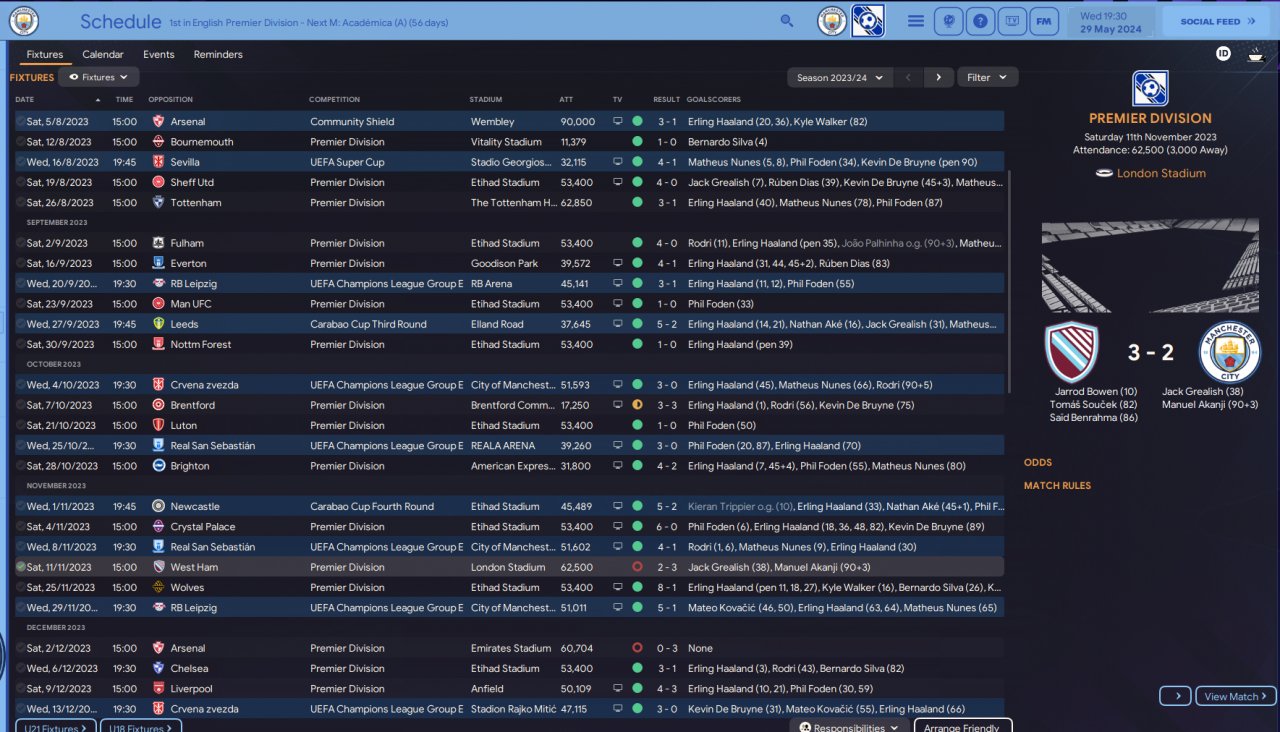Click the Newcastle club crest icon
The height and width of the screenshot is (732, 1280).
tap(158, 506)
